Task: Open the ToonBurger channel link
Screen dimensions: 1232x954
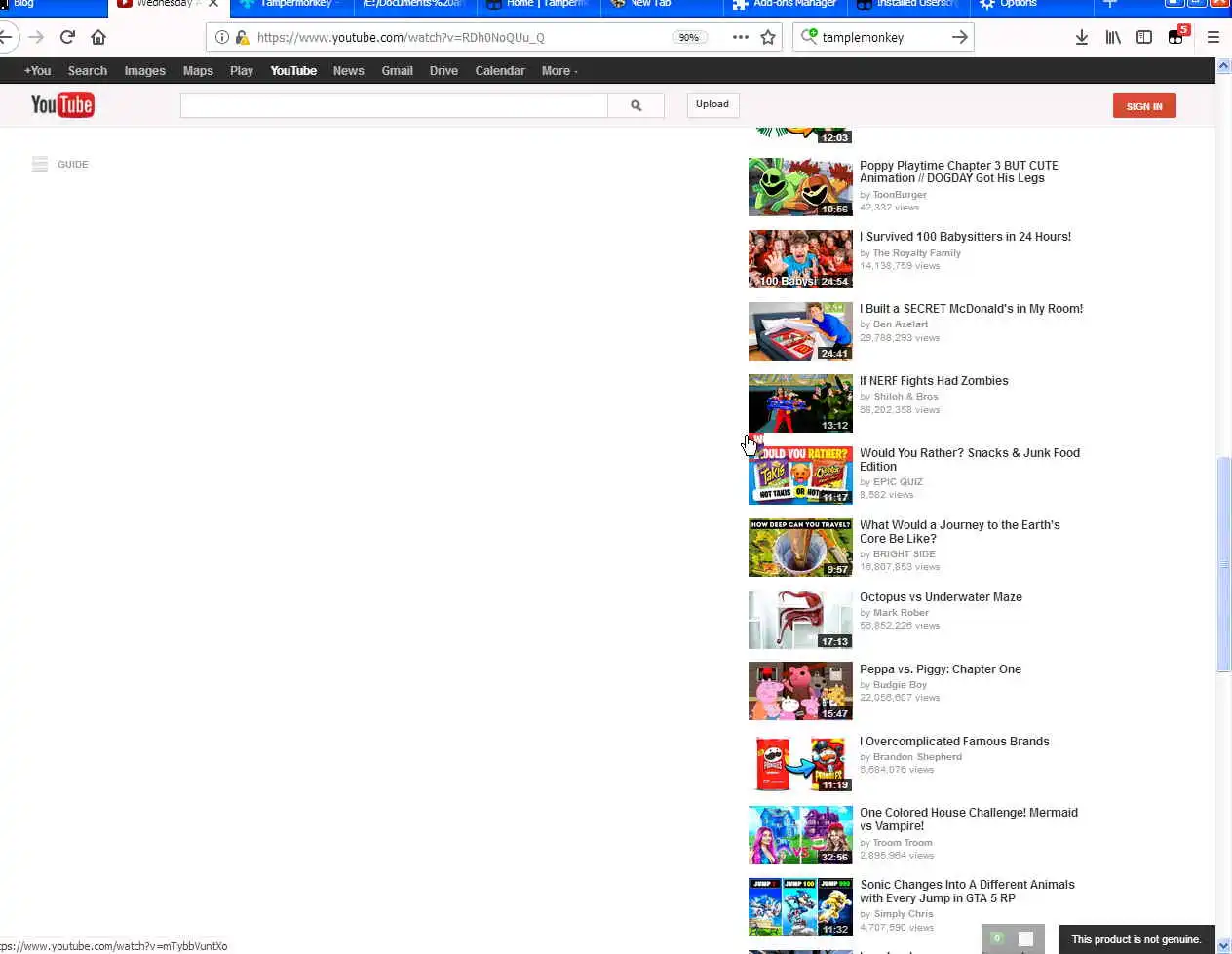Action: pyautogui.click(x=900, y=195)
